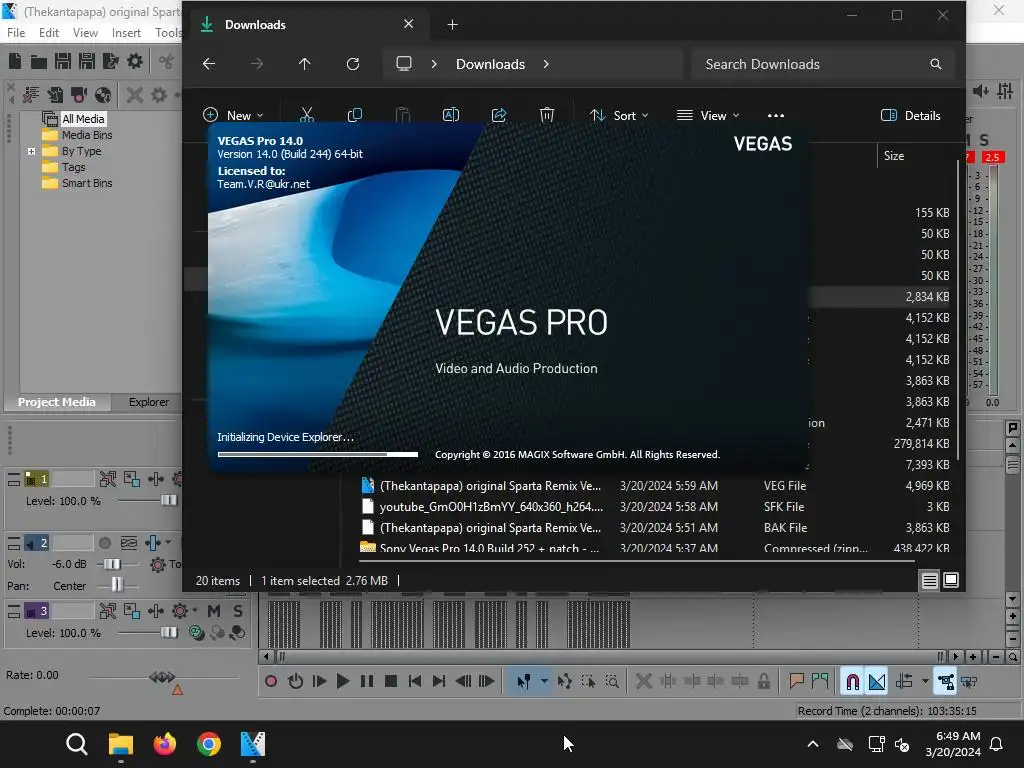Click Track FX gear icon on track 2
1024x768 pixels.
tap(157, 565)
